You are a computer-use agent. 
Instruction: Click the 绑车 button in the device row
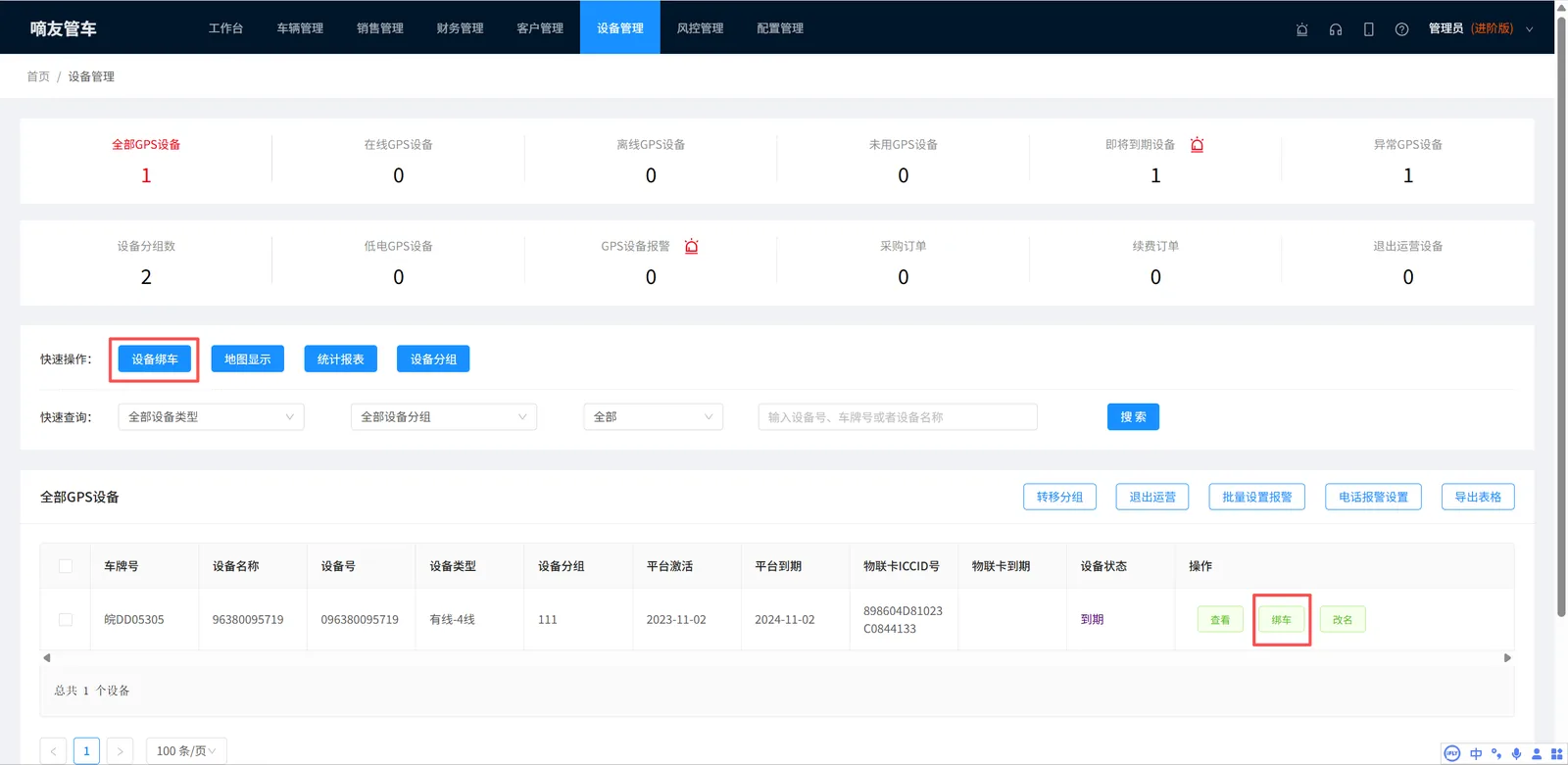[1282, 620]
